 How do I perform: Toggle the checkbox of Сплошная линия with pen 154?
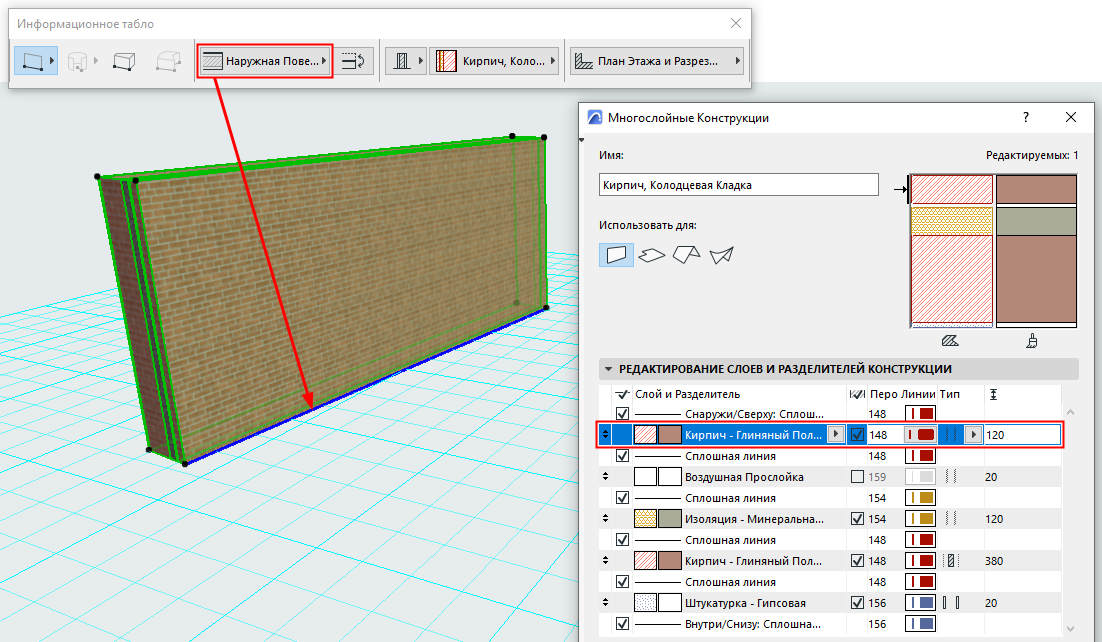coord(622,498)
